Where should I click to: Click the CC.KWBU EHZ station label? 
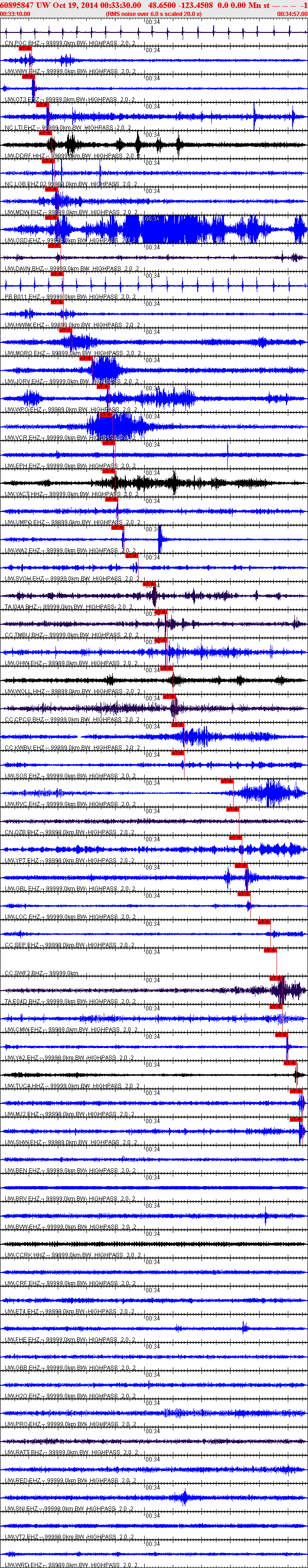(x=24, y=747)
